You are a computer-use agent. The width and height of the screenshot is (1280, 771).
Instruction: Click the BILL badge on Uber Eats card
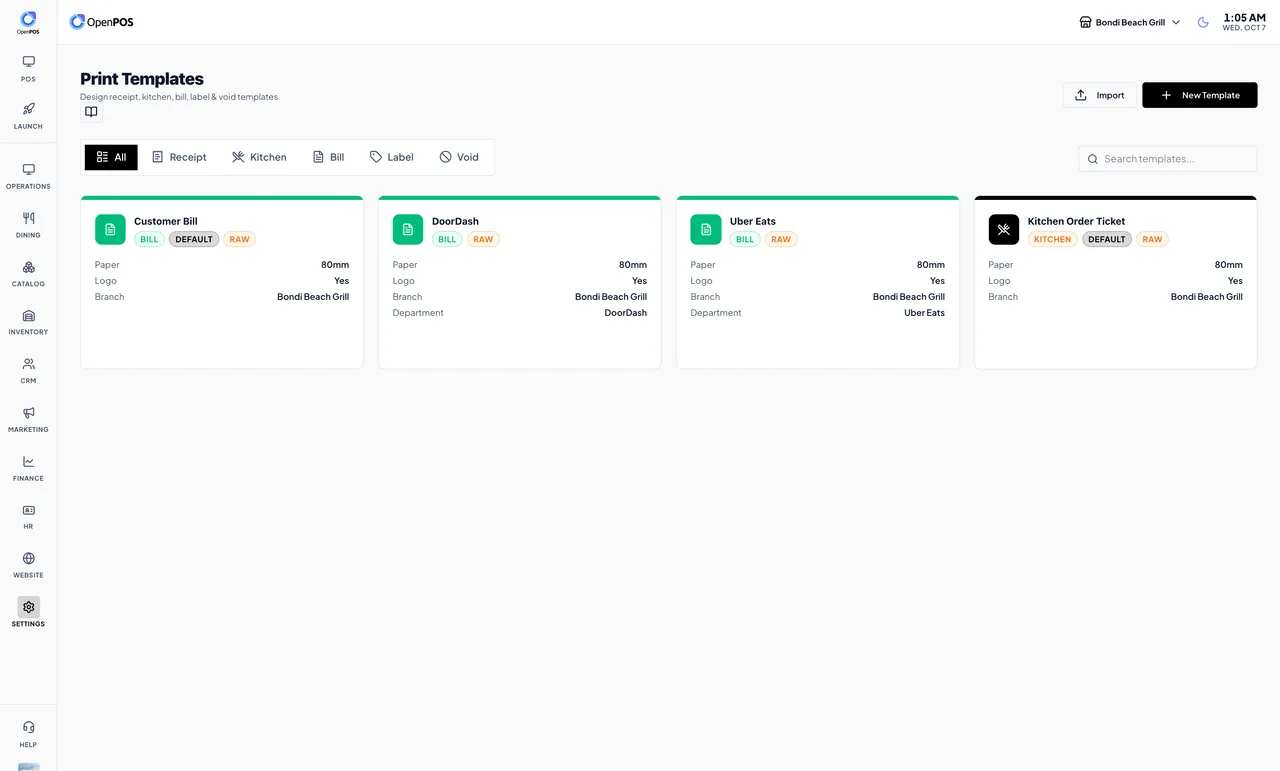coord(745,239)
